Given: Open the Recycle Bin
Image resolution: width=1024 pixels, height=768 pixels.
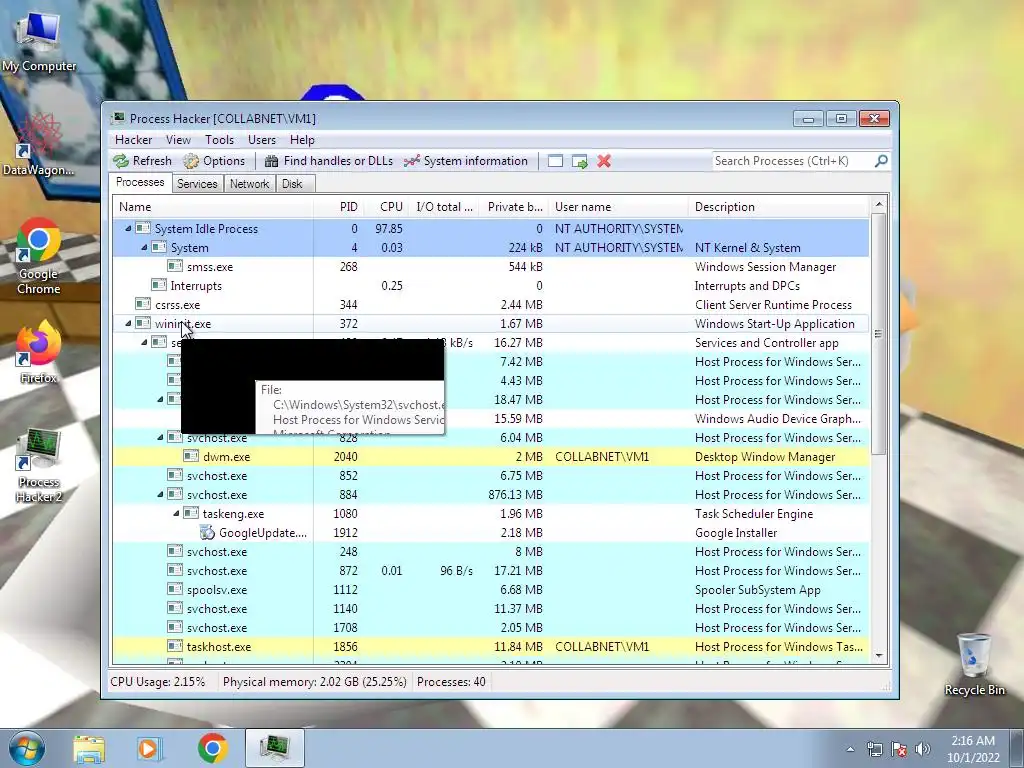Looking at the screenshot, I should click(x=974, y=664).
